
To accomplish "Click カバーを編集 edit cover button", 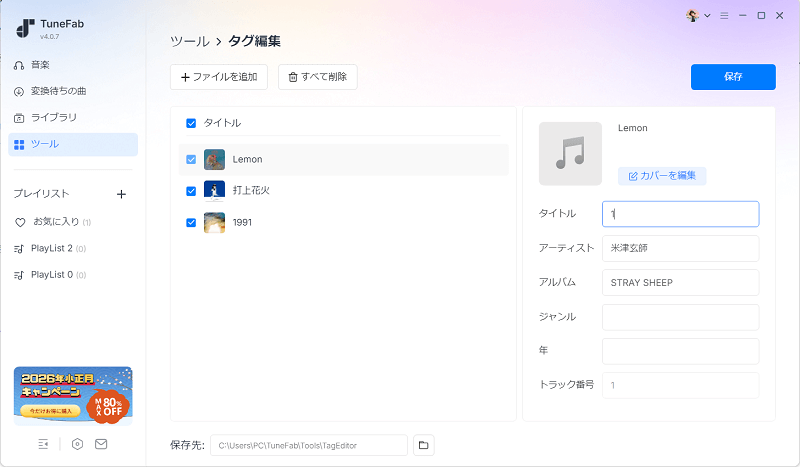I will tap(662, 176).
